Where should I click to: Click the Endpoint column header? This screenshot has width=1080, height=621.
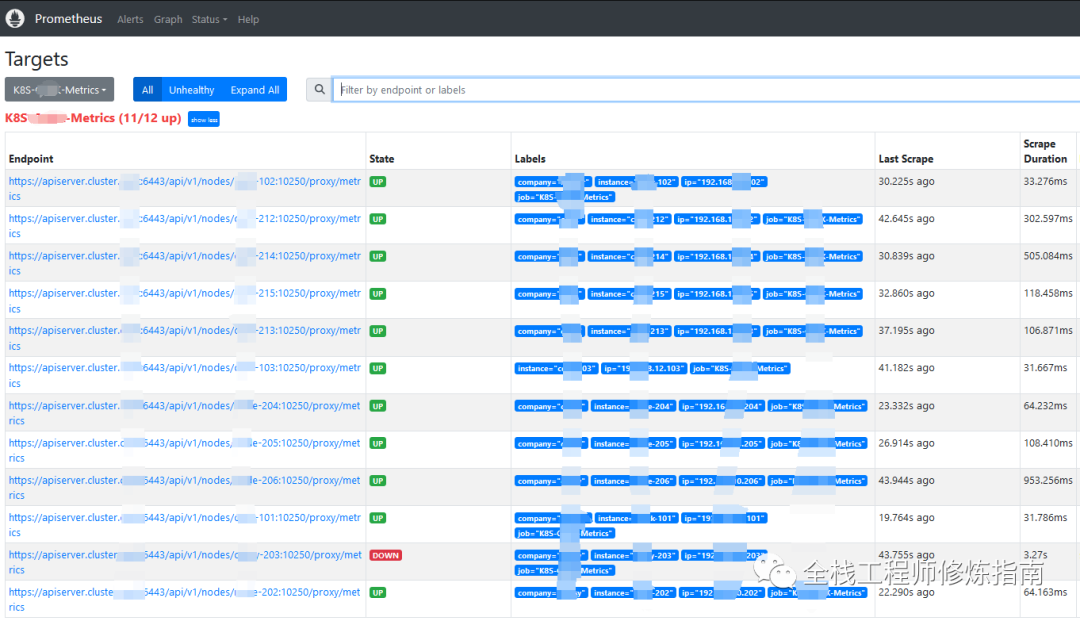(31, 159)
